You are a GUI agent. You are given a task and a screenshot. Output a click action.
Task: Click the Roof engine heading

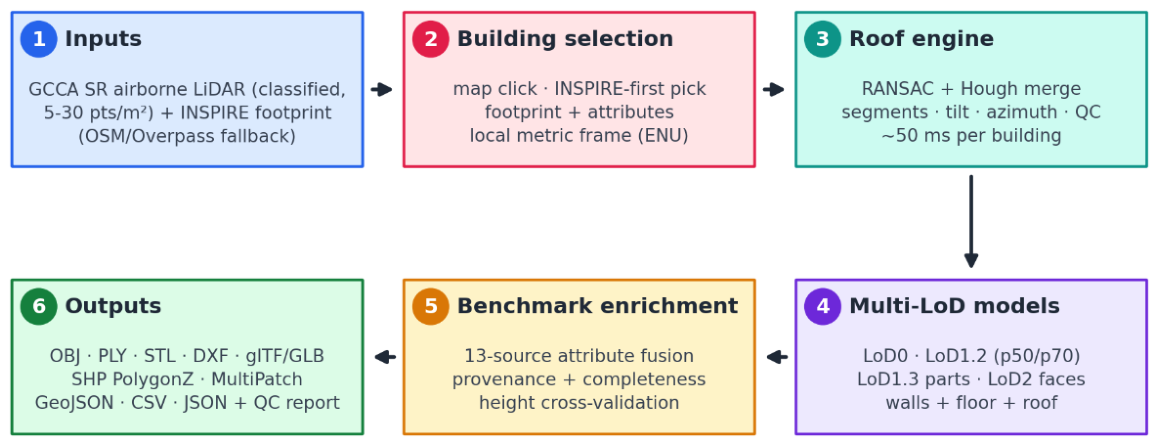coord(922,39)
